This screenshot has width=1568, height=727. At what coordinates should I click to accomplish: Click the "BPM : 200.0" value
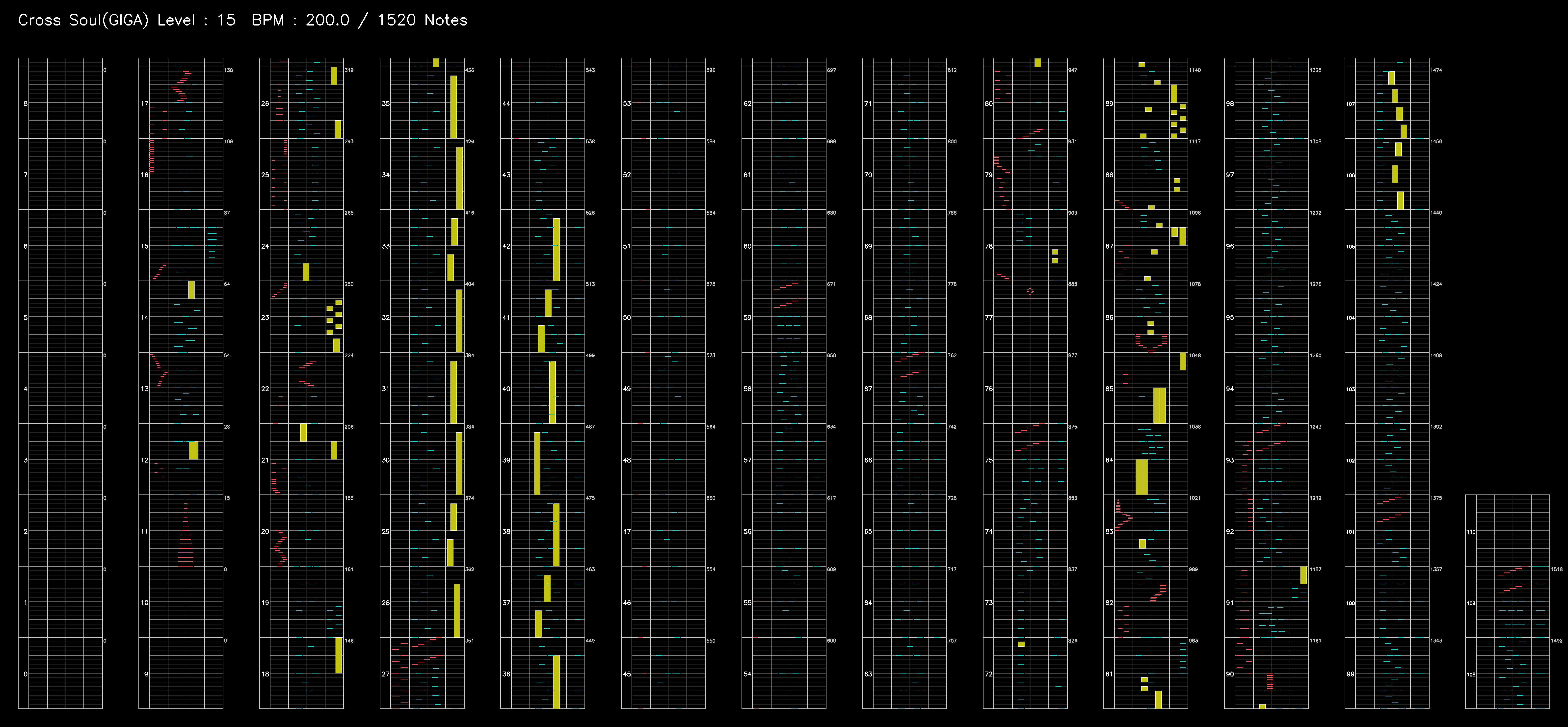[301, 20]
